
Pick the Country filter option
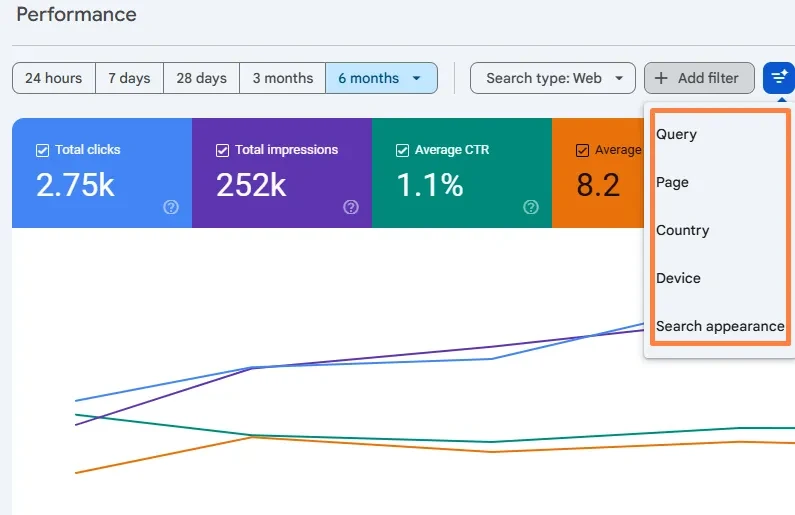(x=683, y=230)
